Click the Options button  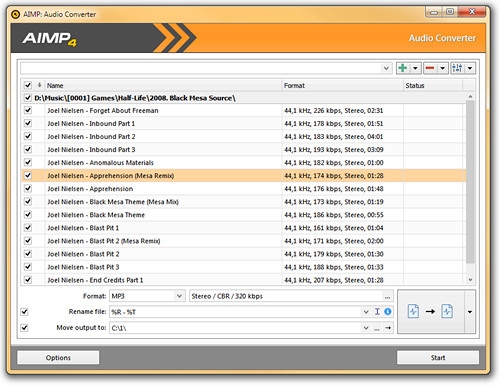58,358
